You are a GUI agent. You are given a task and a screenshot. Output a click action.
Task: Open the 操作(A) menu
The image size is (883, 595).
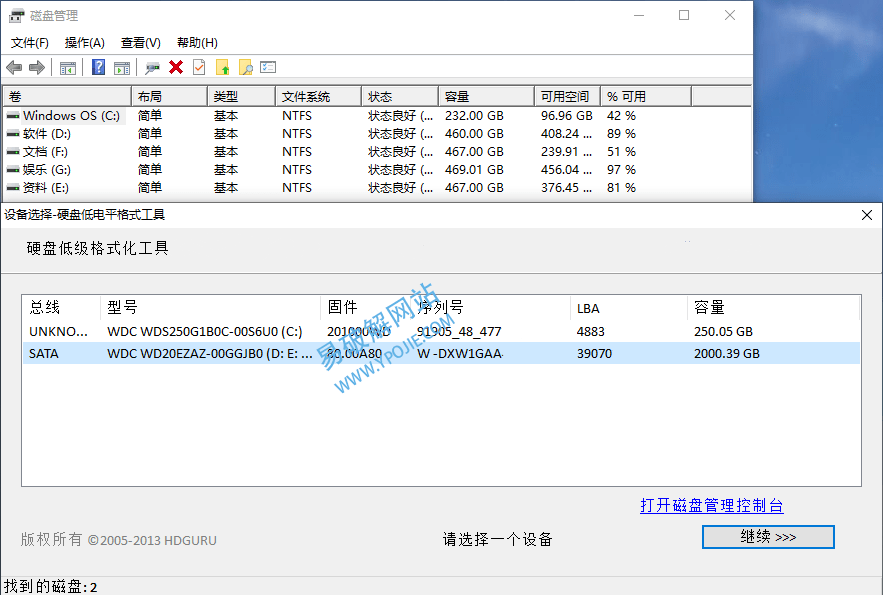(x=85, y=43)
